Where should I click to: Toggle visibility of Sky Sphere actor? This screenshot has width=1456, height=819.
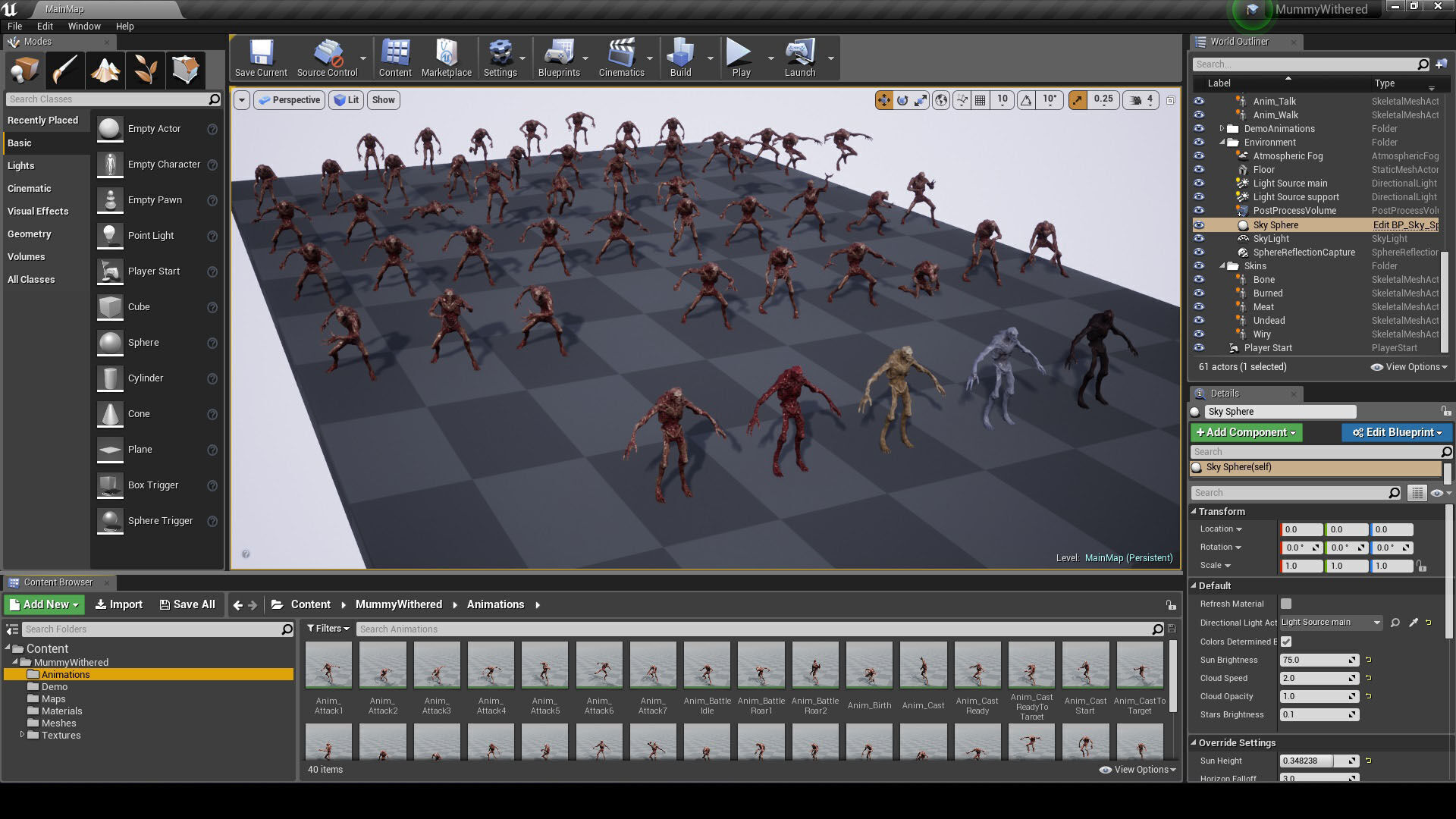(x=1199, y=225)
